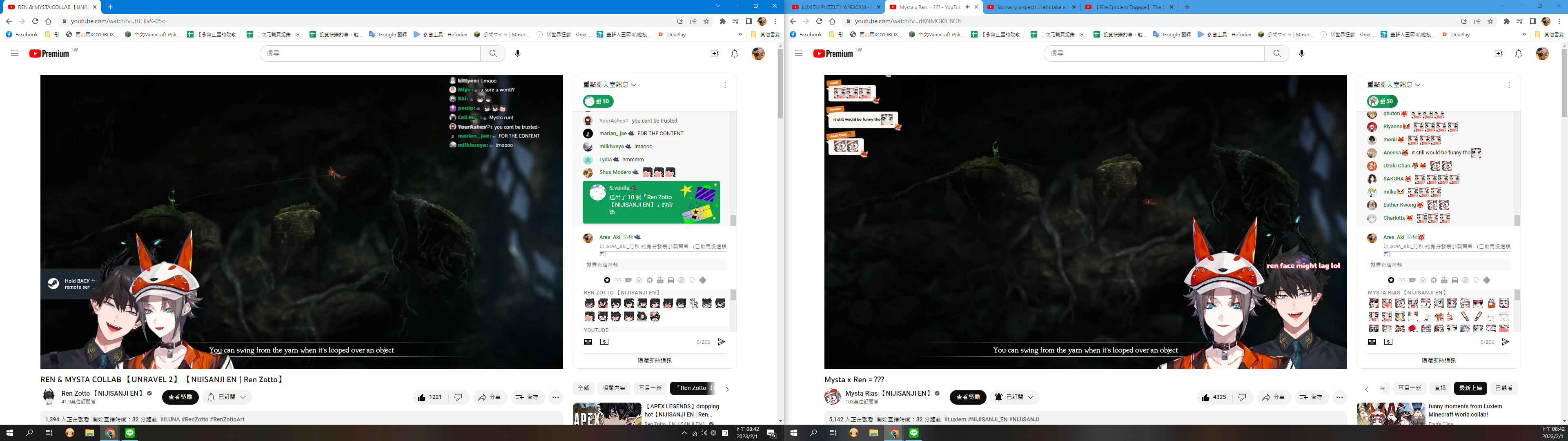Click the 50 gifted memberships badge in right chat
The height and width of the screenshot is (441, 1568).
point(1382,101)
